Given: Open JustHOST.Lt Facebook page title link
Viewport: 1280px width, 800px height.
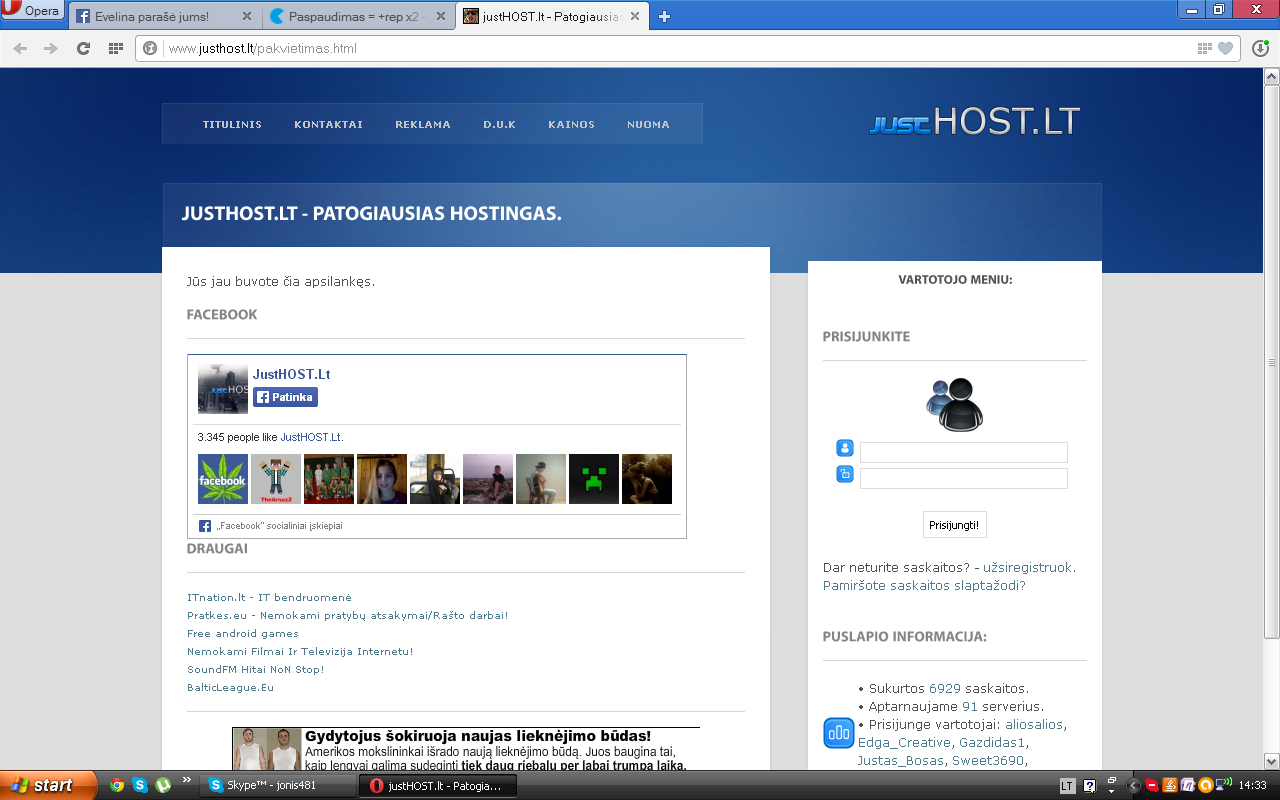Looking at the screenshot, I should pos(291,374).
